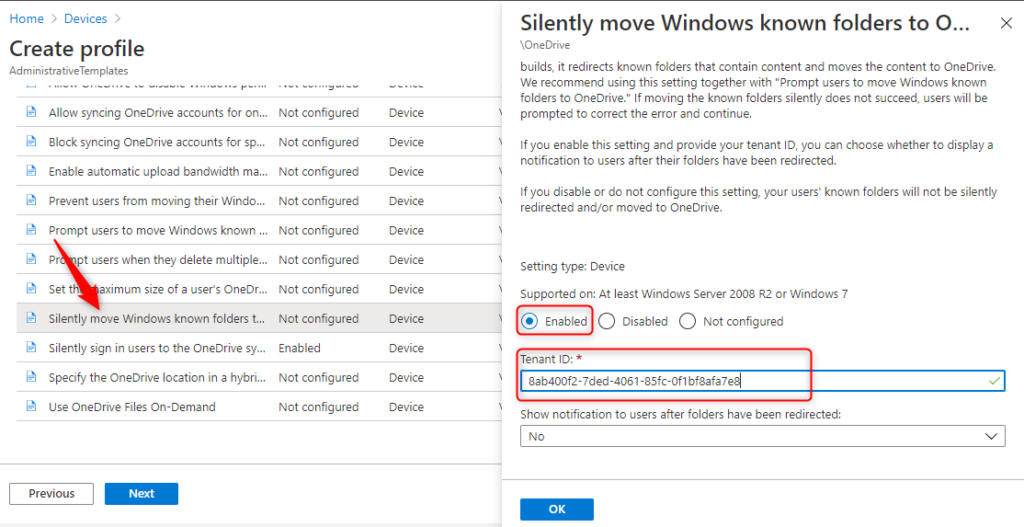This screenshot has width=1024, height=527.
Task: Click the Next button
Action: pyautogui.click(x=141, y=494)
